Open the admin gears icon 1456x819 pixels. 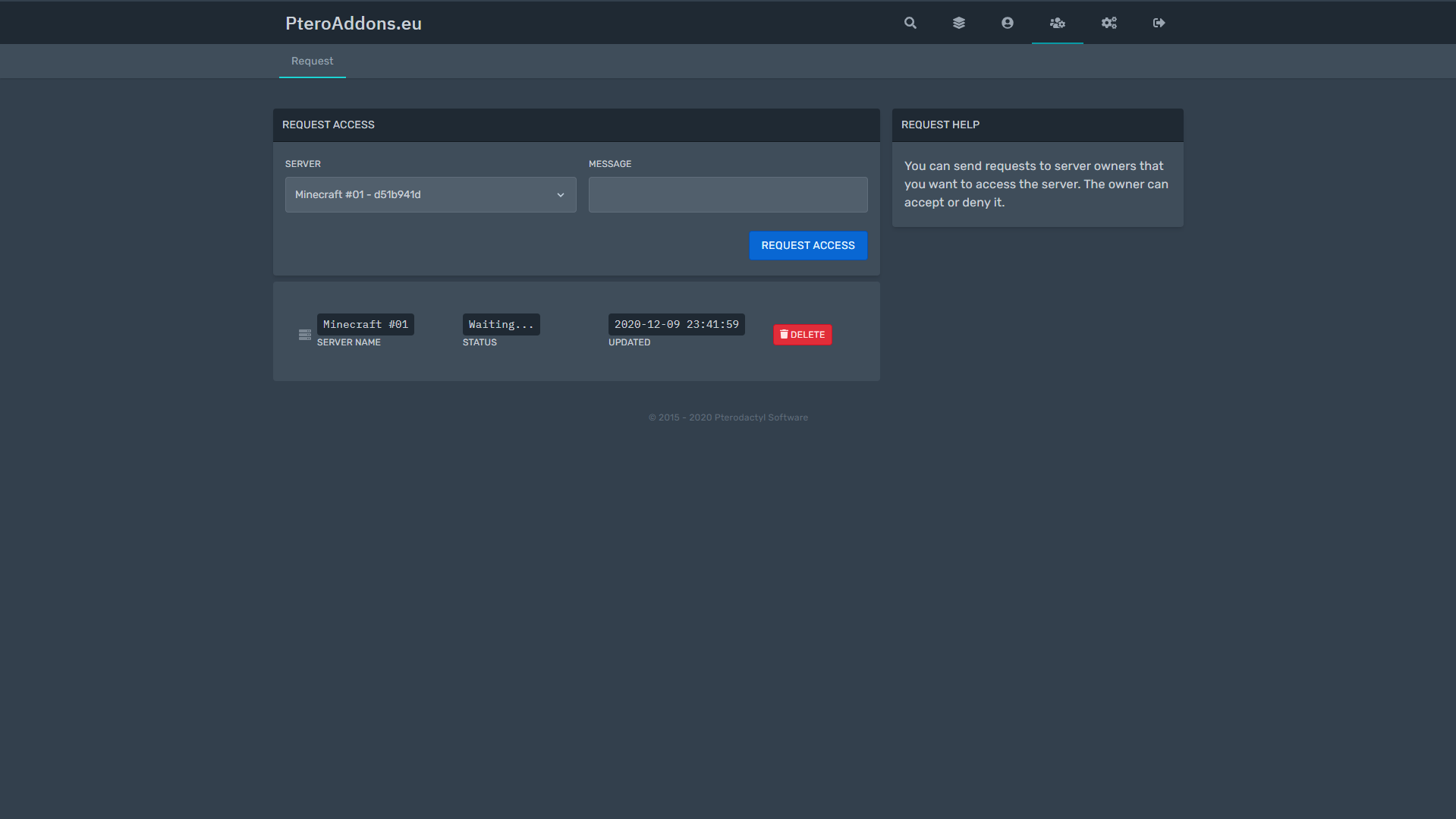1109,23
